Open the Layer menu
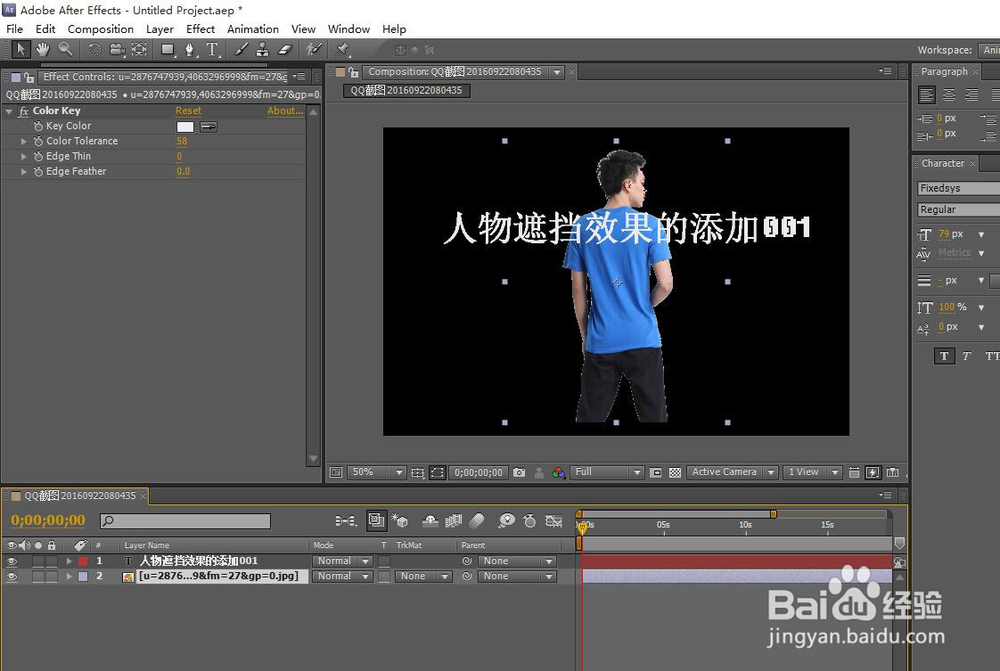Image resolution: width=1000 pixels, height=671 pixels. tap(159, 29)
